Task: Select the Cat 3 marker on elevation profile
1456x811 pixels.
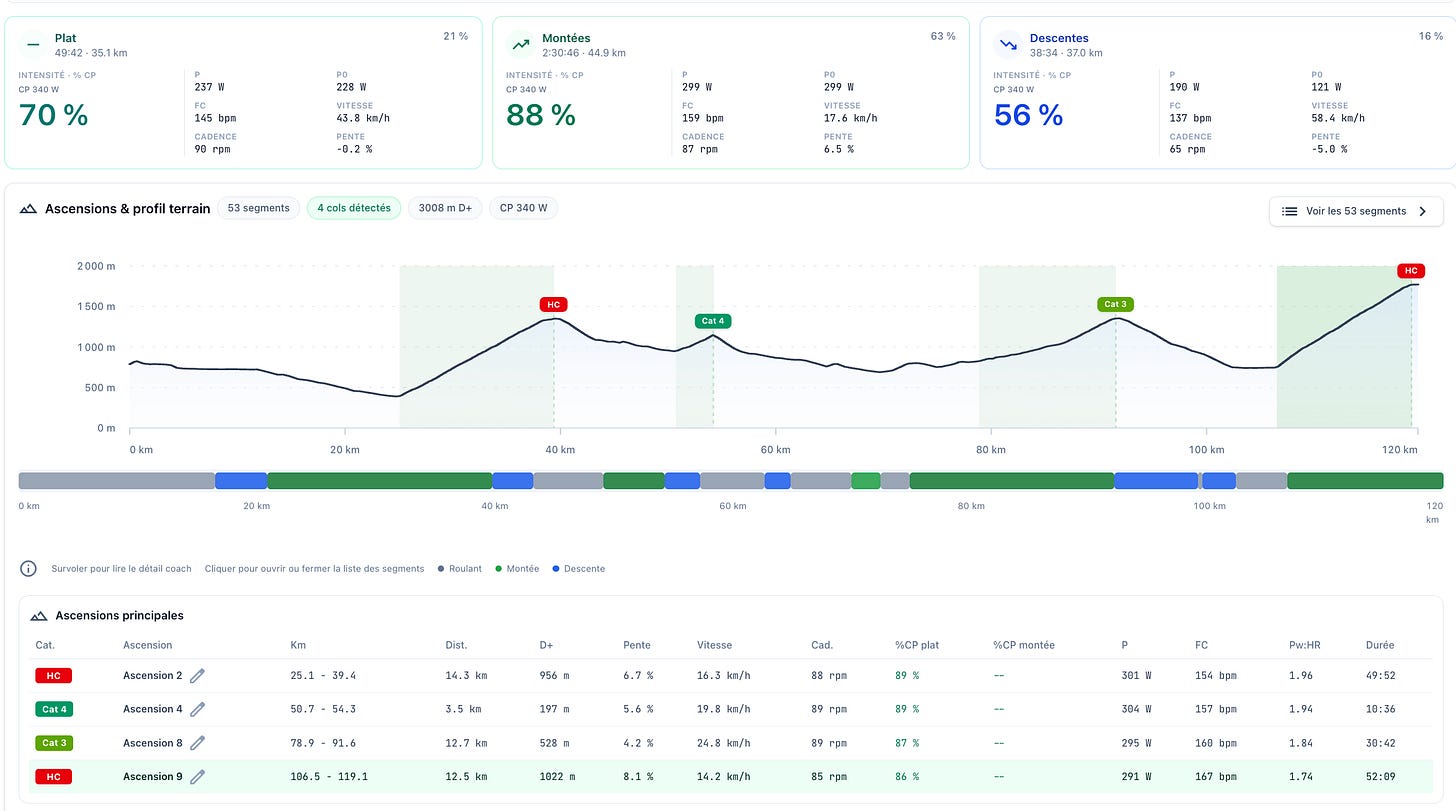Action: click(x=1115, y=304)
